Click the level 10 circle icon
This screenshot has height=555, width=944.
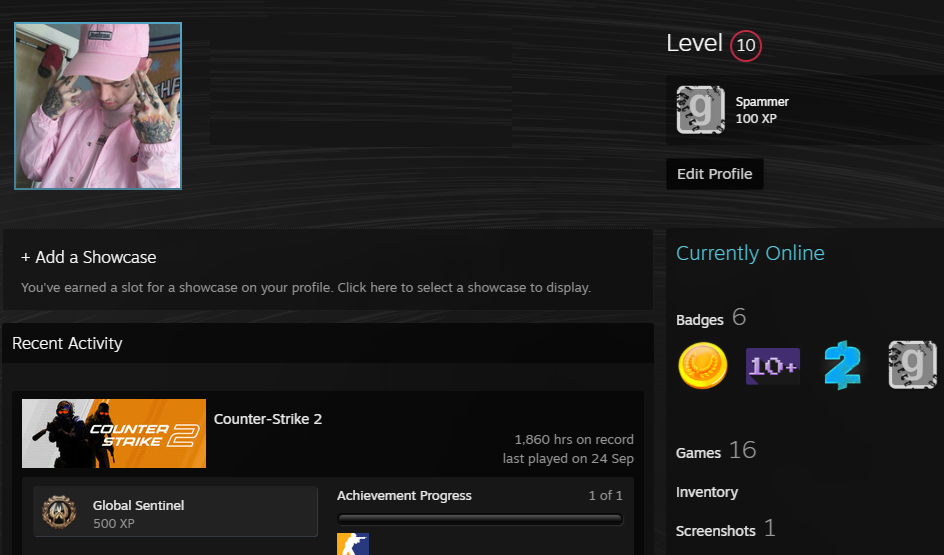pyautogui.click(x=746, y=45)
